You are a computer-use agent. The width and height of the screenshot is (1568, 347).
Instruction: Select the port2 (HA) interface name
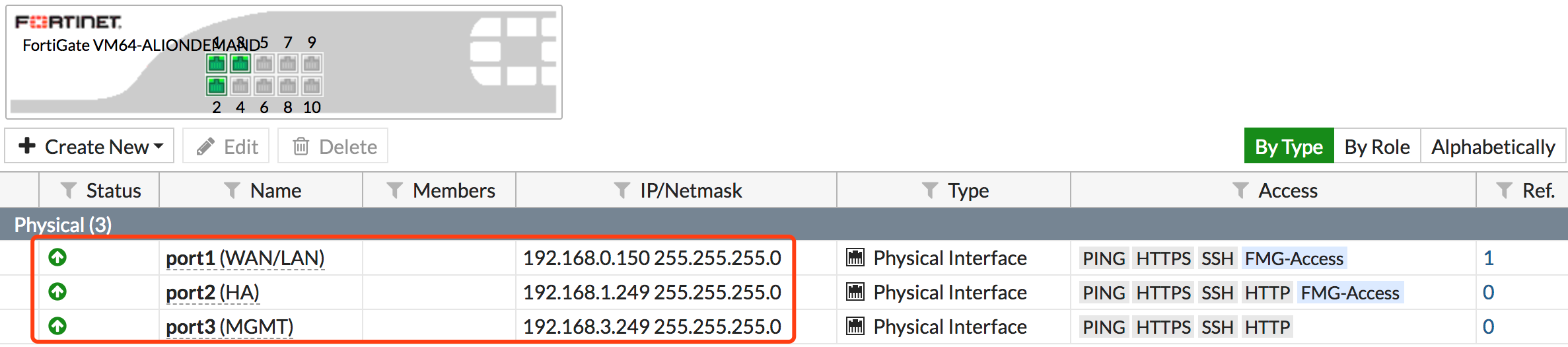pos(212,292)
